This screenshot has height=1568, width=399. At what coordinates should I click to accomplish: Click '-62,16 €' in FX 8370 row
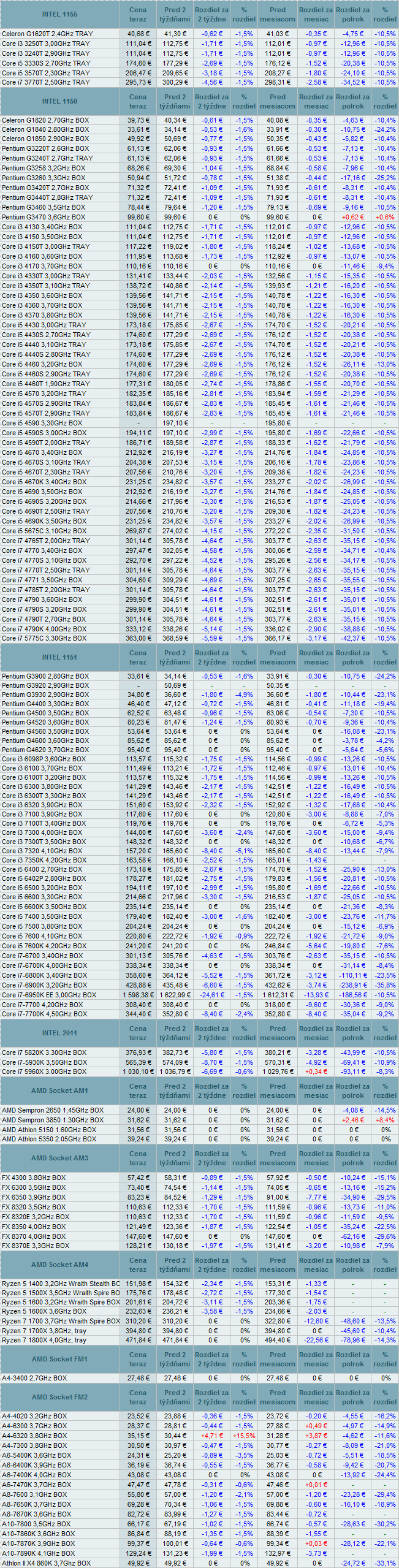coord(353,1236)
